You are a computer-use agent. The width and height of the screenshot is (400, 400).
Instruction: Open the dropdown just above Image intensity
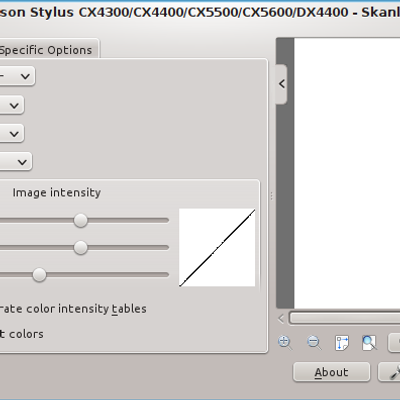pyautogui.click(x=15, y=162)
